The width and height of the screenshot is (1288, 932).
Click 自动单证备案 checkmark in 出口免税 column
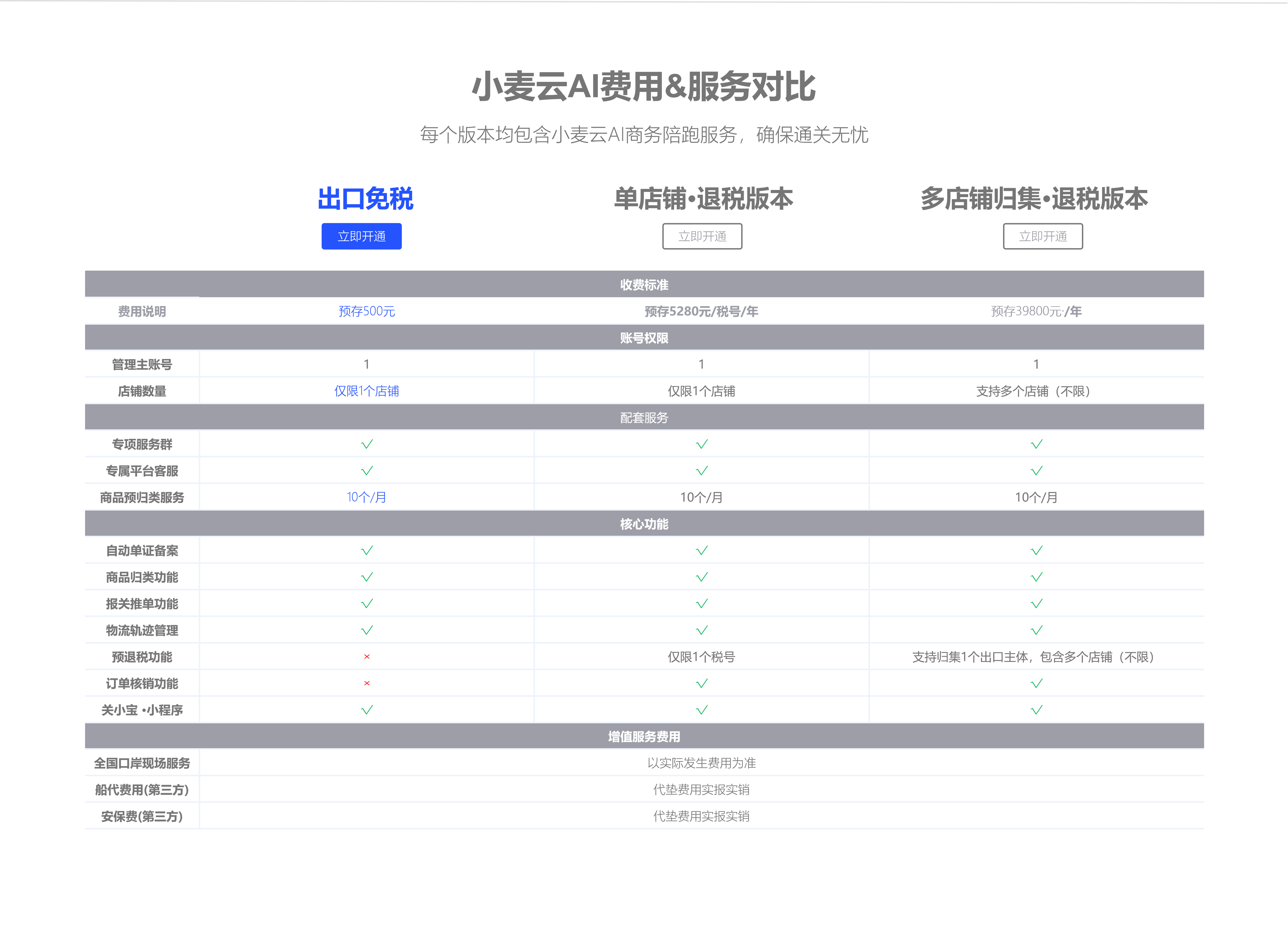point(367,550)
